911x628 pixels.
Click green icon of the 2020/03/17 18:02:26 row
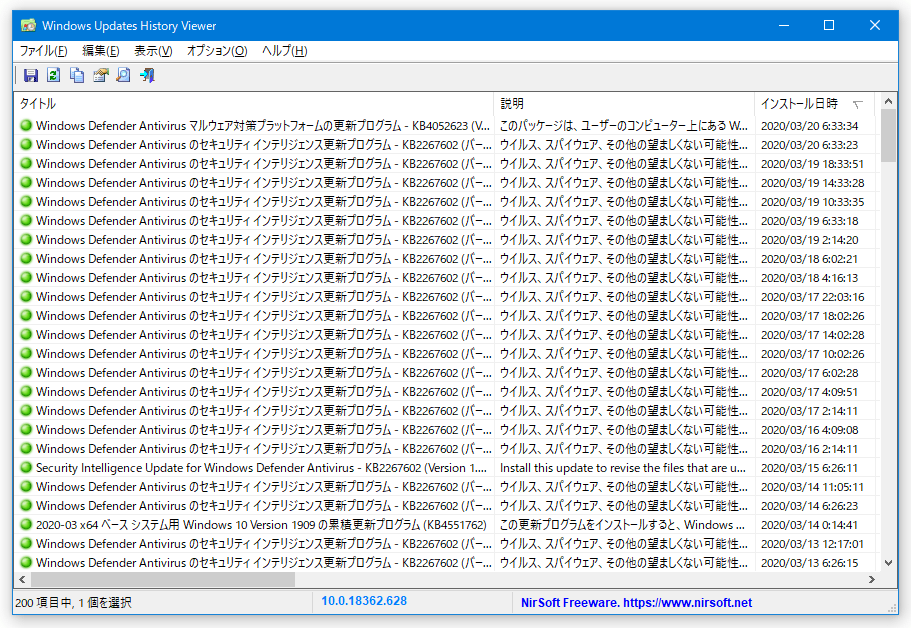click(26, 315)
